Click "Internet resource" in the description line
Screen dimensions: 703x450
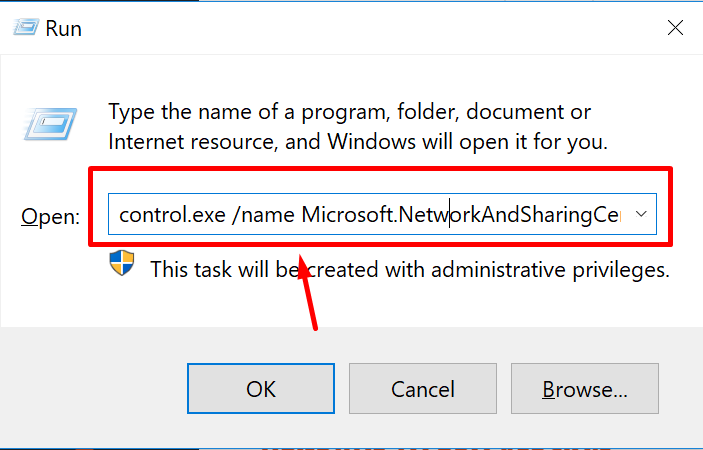coord(191,142)
